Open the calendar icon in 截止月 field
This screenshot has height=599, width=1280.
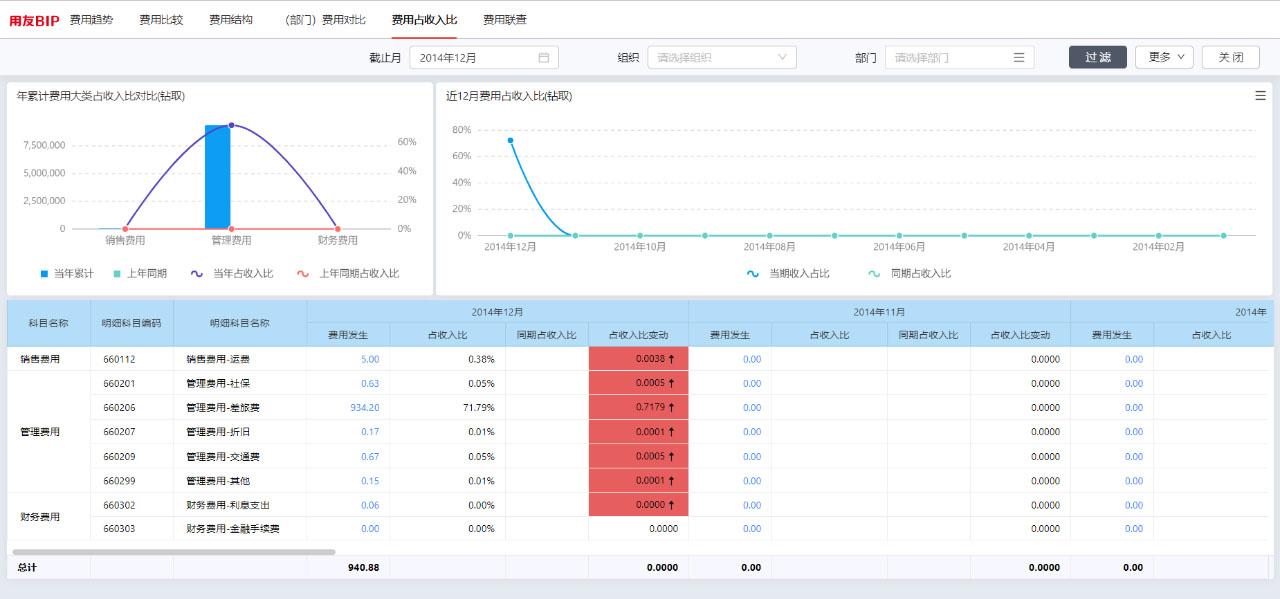[x=544, y=58]
